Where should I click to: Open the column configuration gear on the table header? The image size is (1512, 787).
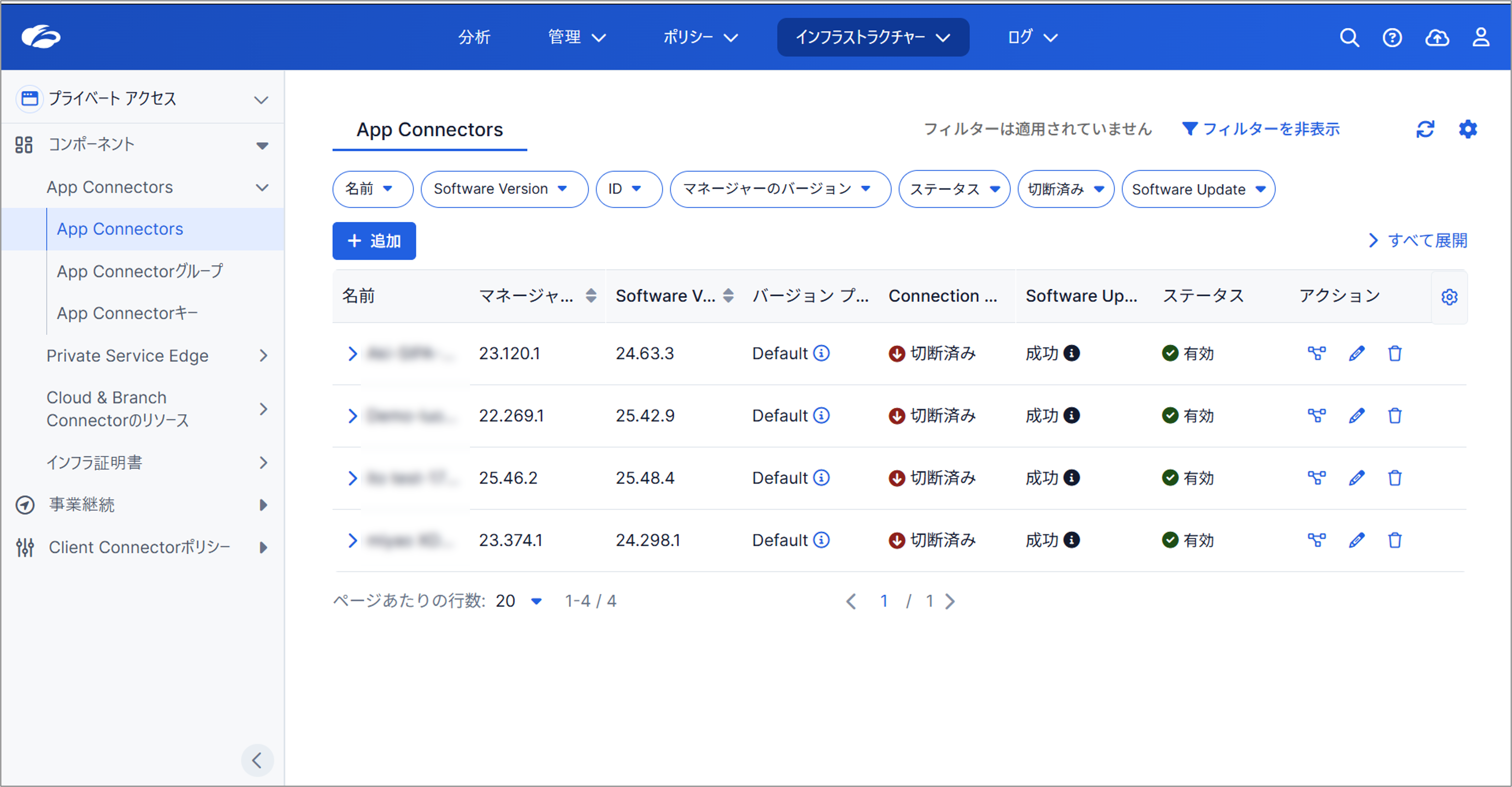coord(1450,297)
